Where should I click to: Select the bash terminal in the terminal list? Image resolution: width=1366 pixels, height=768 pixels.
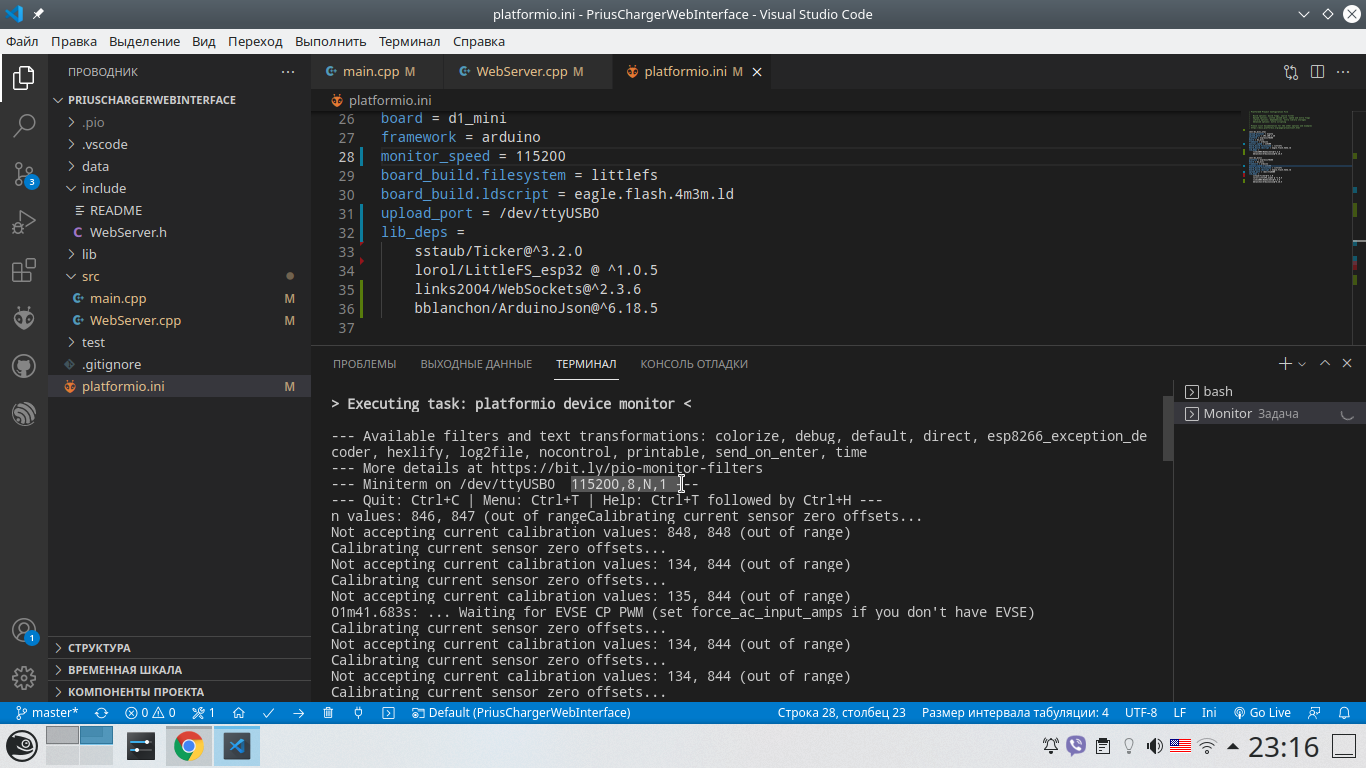click(1217, 391)
